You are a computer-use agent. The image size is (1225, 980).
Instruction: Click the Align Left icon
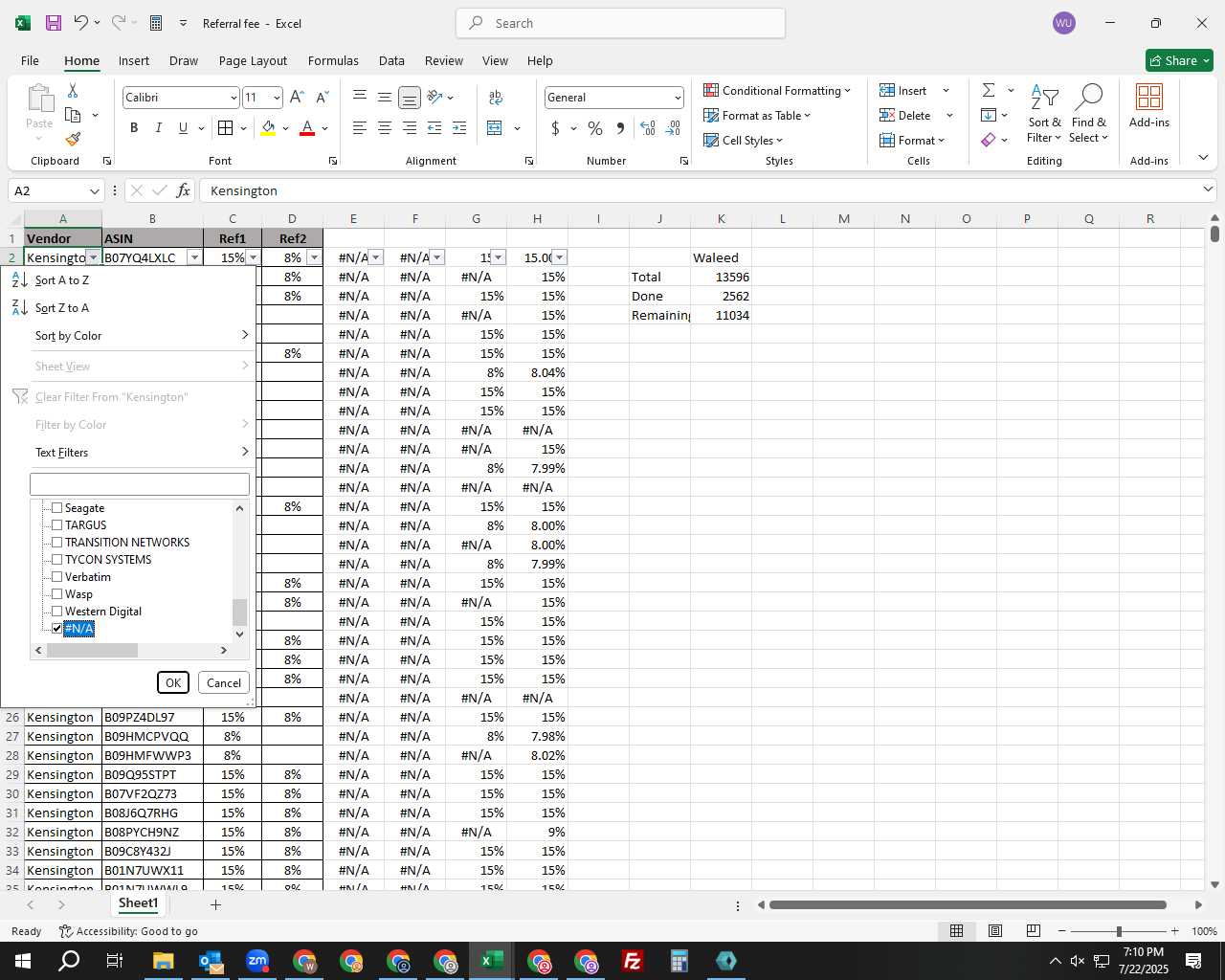point(360,128)
